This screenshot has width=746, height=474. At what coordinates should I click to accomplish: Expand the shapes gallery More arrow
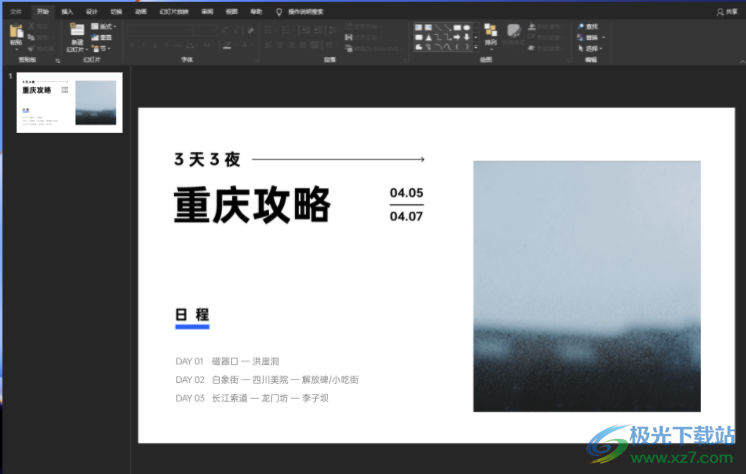[476, 47]
